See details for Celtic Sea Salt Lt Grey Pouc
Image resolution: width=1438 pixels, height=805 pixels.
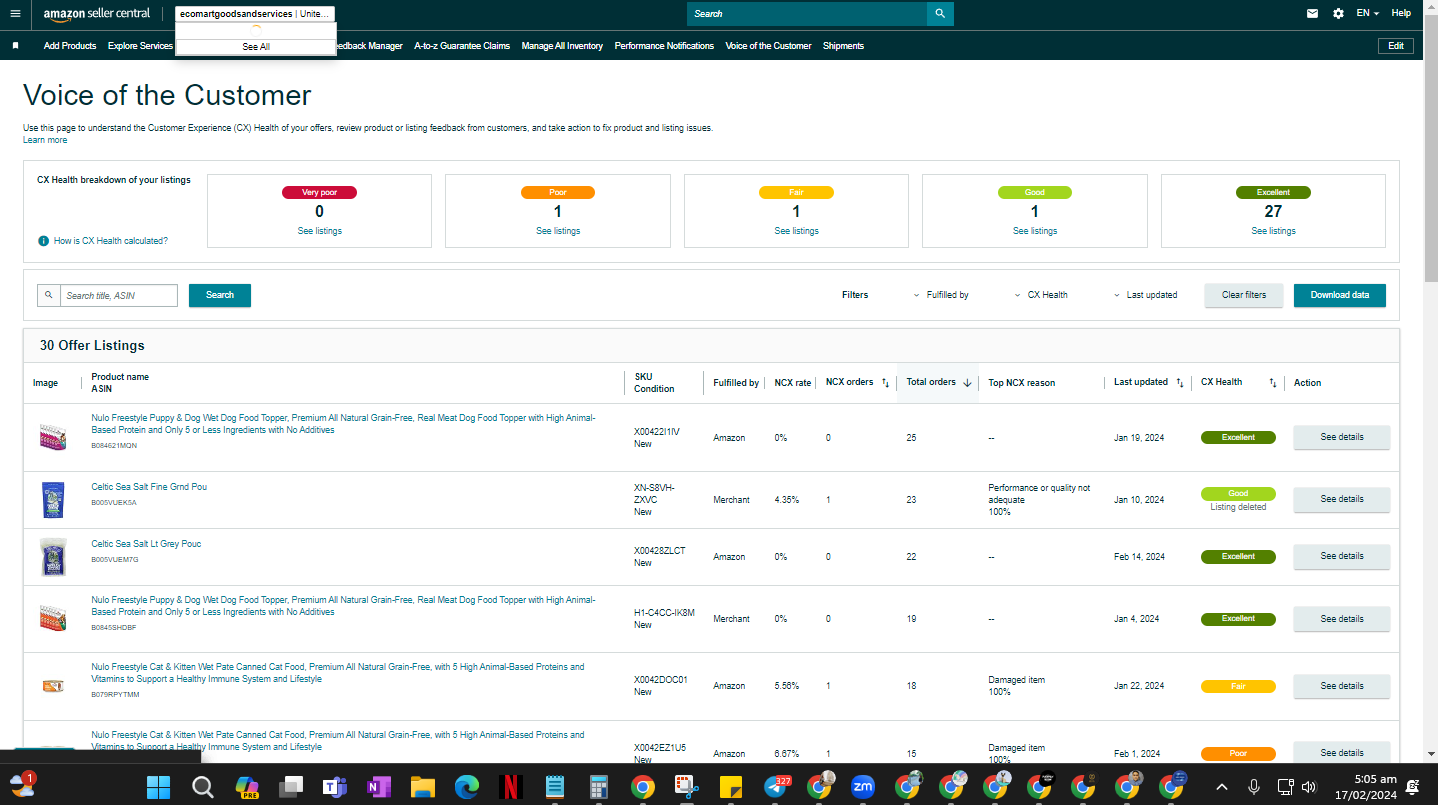click(x=1341, y=556)
